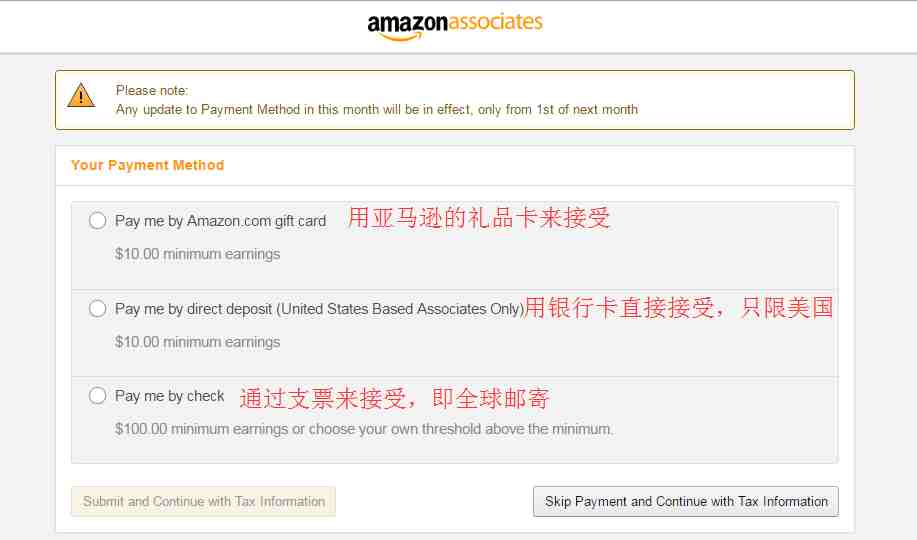Screen dimensions: 917x540
Task: Choose the direct deposit radio button
Action: (98, 308)
